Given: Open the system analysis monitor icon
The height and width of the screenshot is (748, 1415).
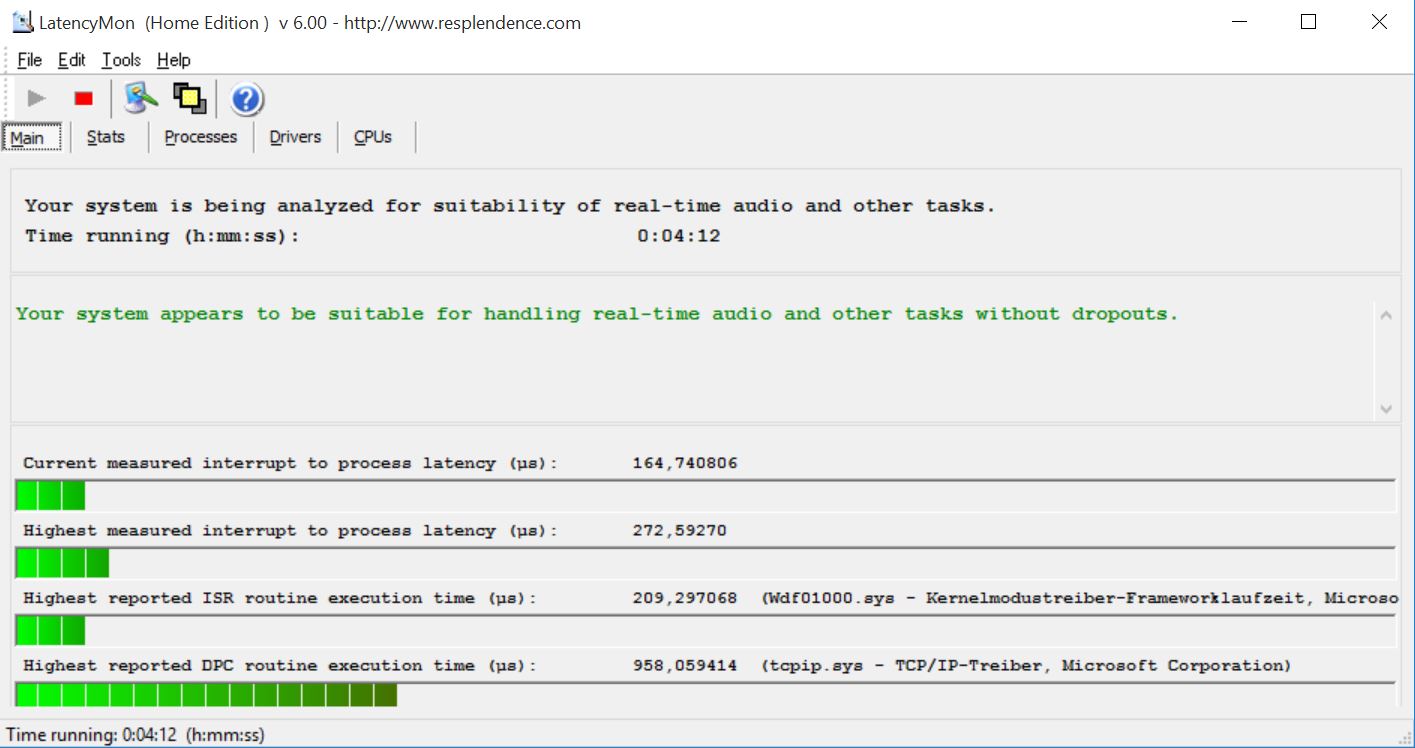Looking at the screenshot, I should (x=141, y=98).
